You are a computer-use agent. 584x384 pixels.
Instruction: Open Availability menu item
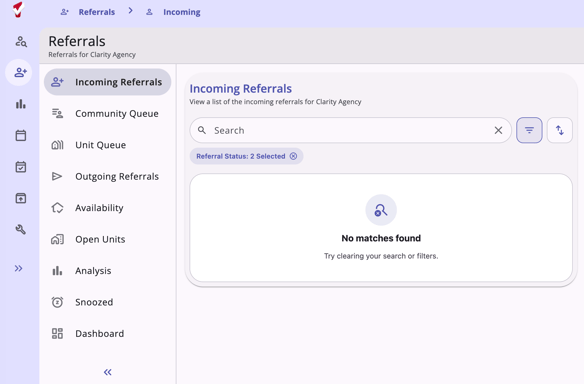[x=107, y=208]
